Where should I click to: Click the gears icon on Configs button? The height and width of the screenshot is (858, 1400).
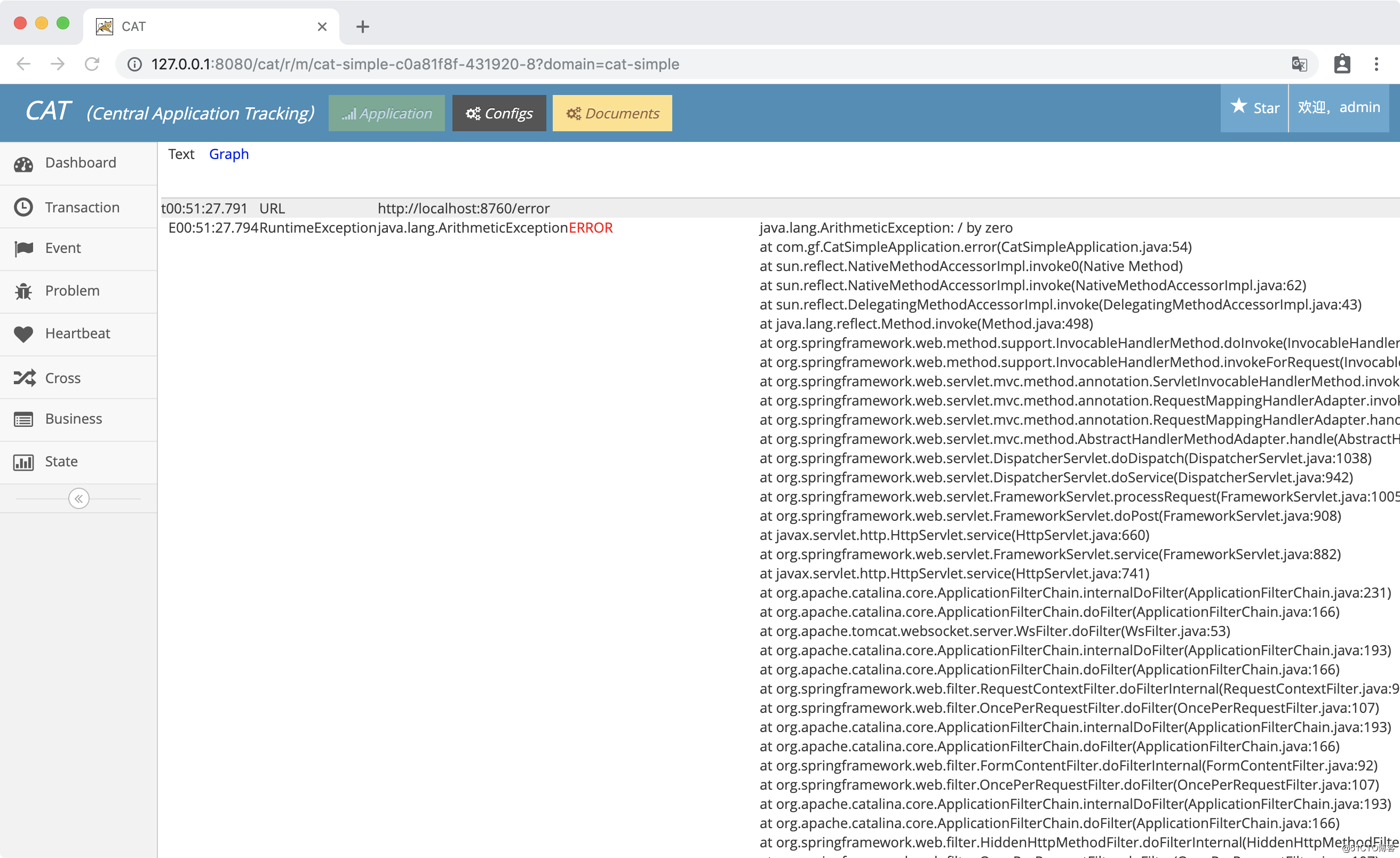pos(473,114)
